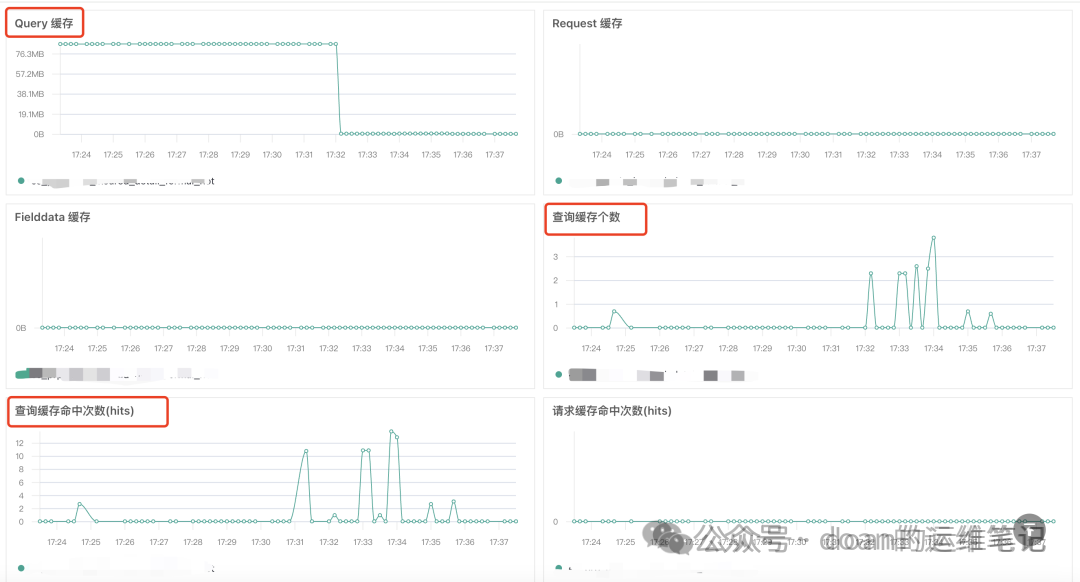Click 17:30 on the Request 缓存 time axis
The height and width of the screenshot is (582, 1080).
point(800,155)
